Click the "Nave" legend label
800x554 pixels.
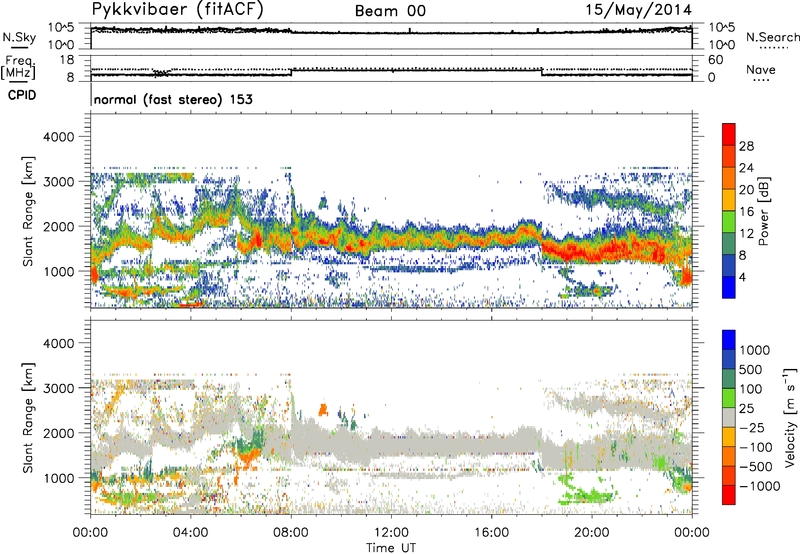tap(760, 70)
